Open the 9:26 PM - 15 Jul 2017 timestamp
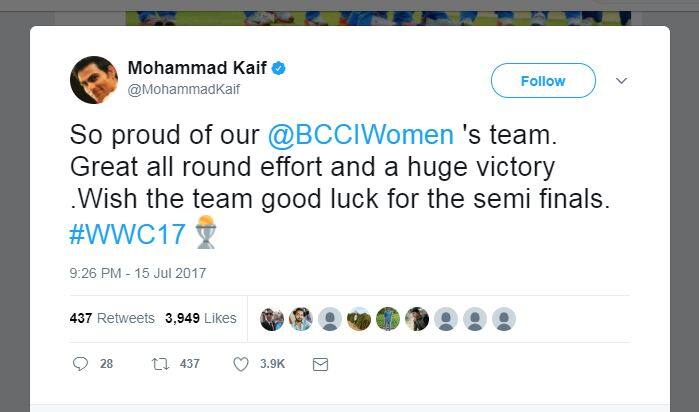 click(137, 272)
